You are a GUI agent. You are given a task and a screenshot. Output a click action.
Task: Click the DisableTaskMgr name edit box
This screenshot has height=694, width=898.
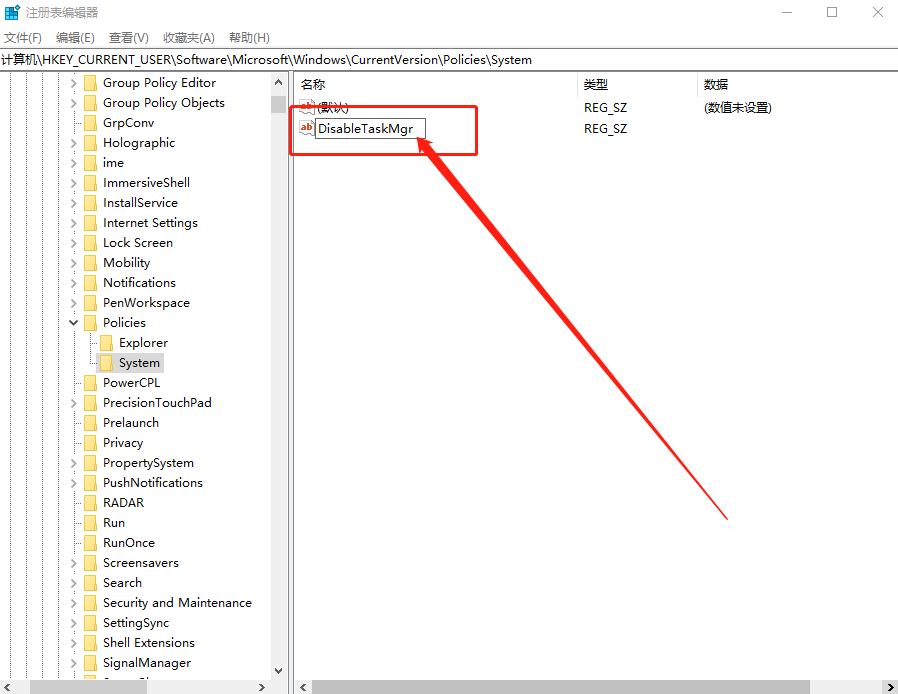tap(371, 128)
